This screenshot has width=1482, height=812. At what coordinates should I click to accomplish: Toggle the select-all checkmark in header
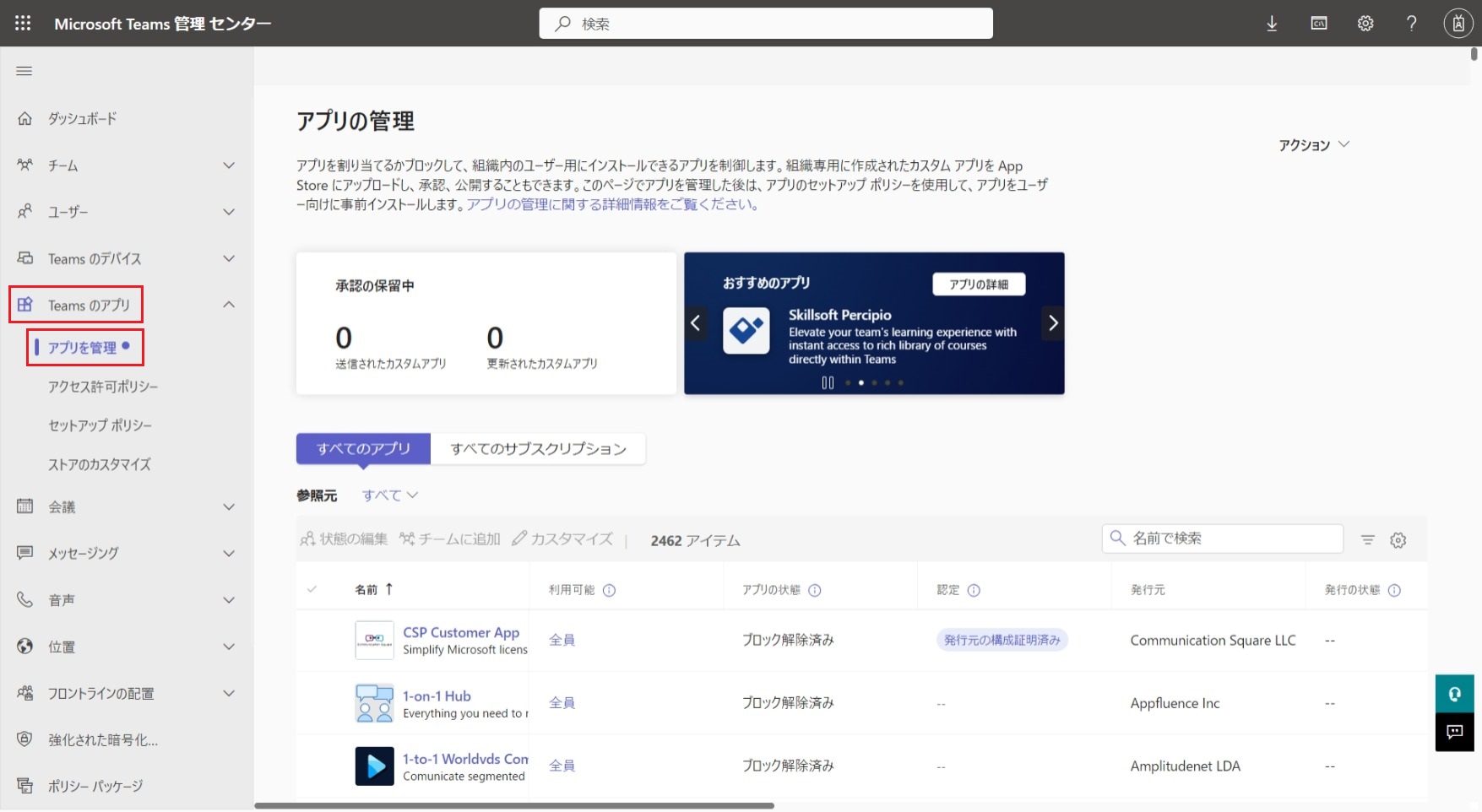[x=312, y=589]
